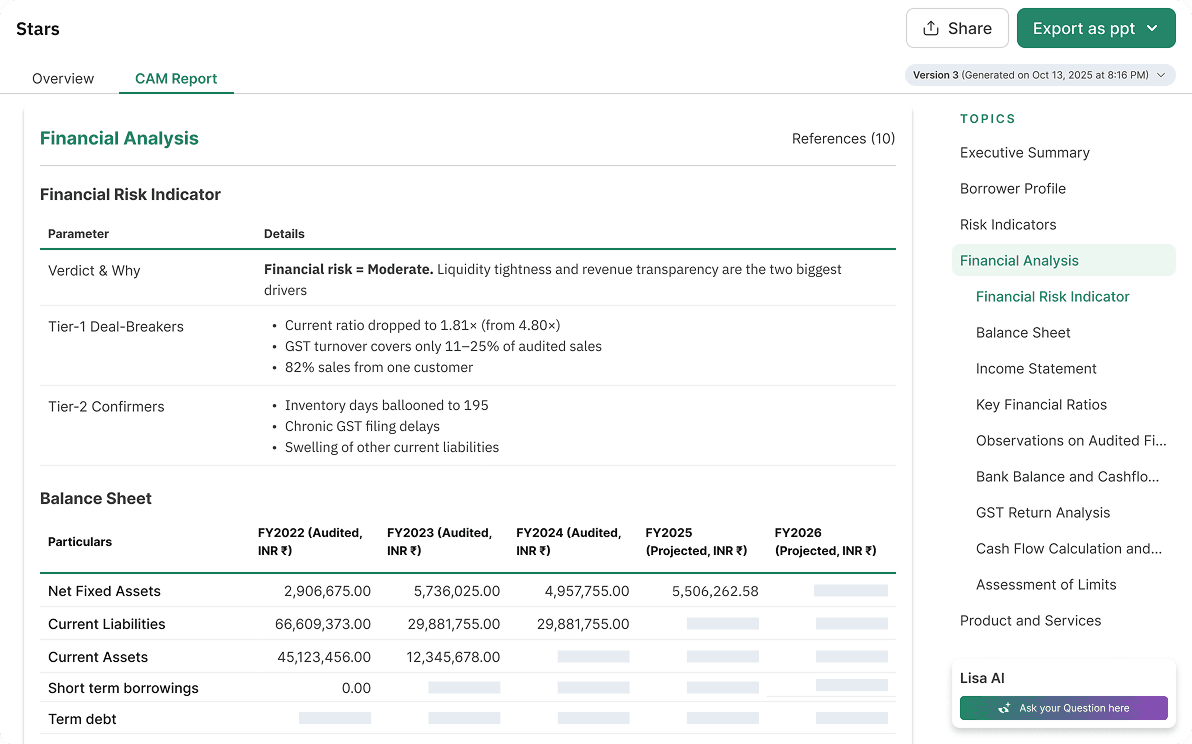1192x744 pixels.
Task: Navigate to Balance Sheet subtopic
Action: (x=1022, y=333)
